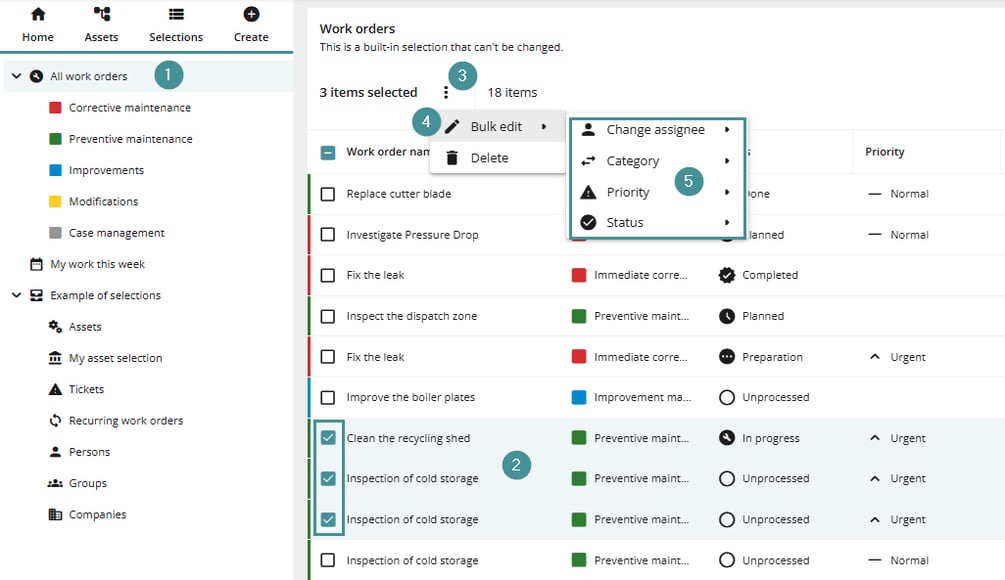
Task: Choose Priority in bulk edit submenu
Action: click(x=657, y=192)
